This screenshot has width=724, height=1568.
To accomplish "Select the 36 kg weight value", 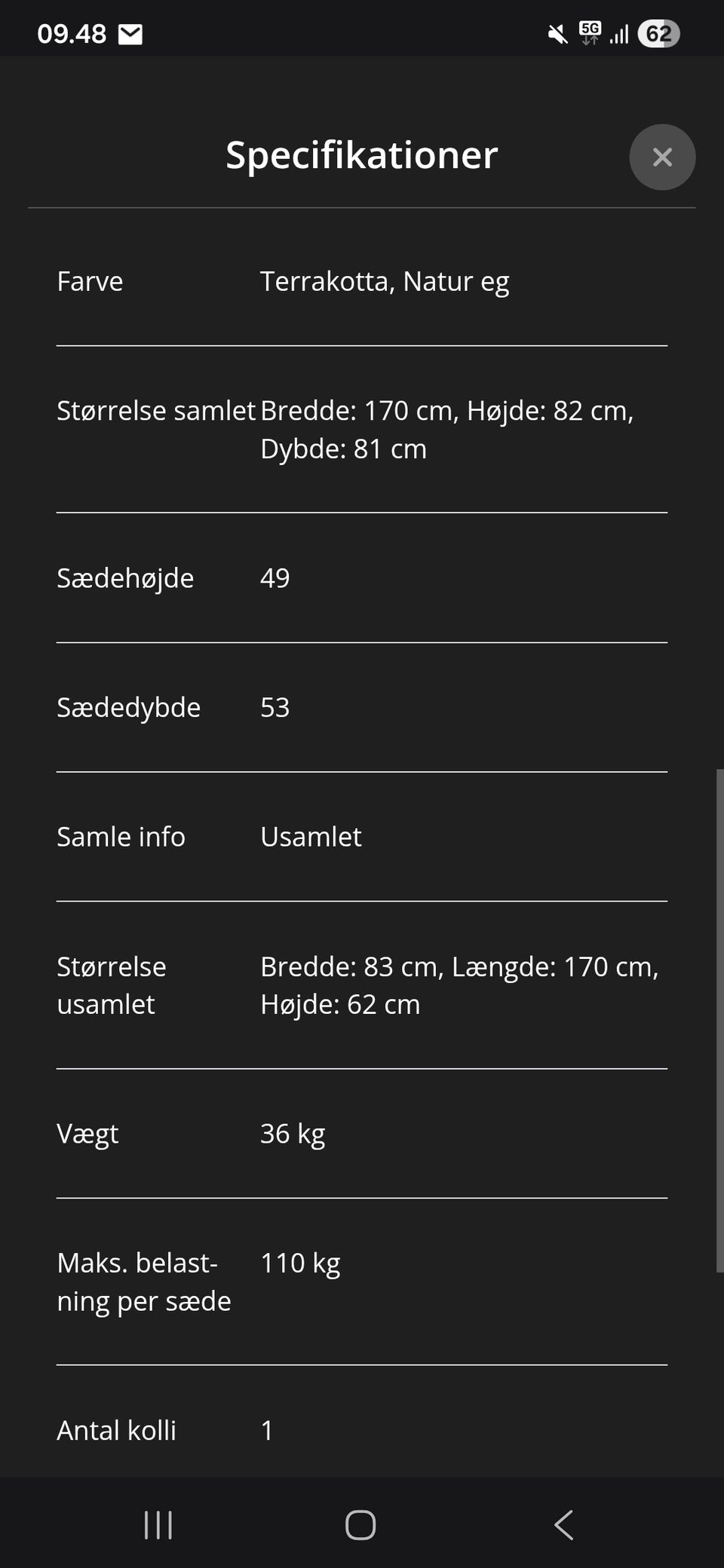I will 293,1134.
